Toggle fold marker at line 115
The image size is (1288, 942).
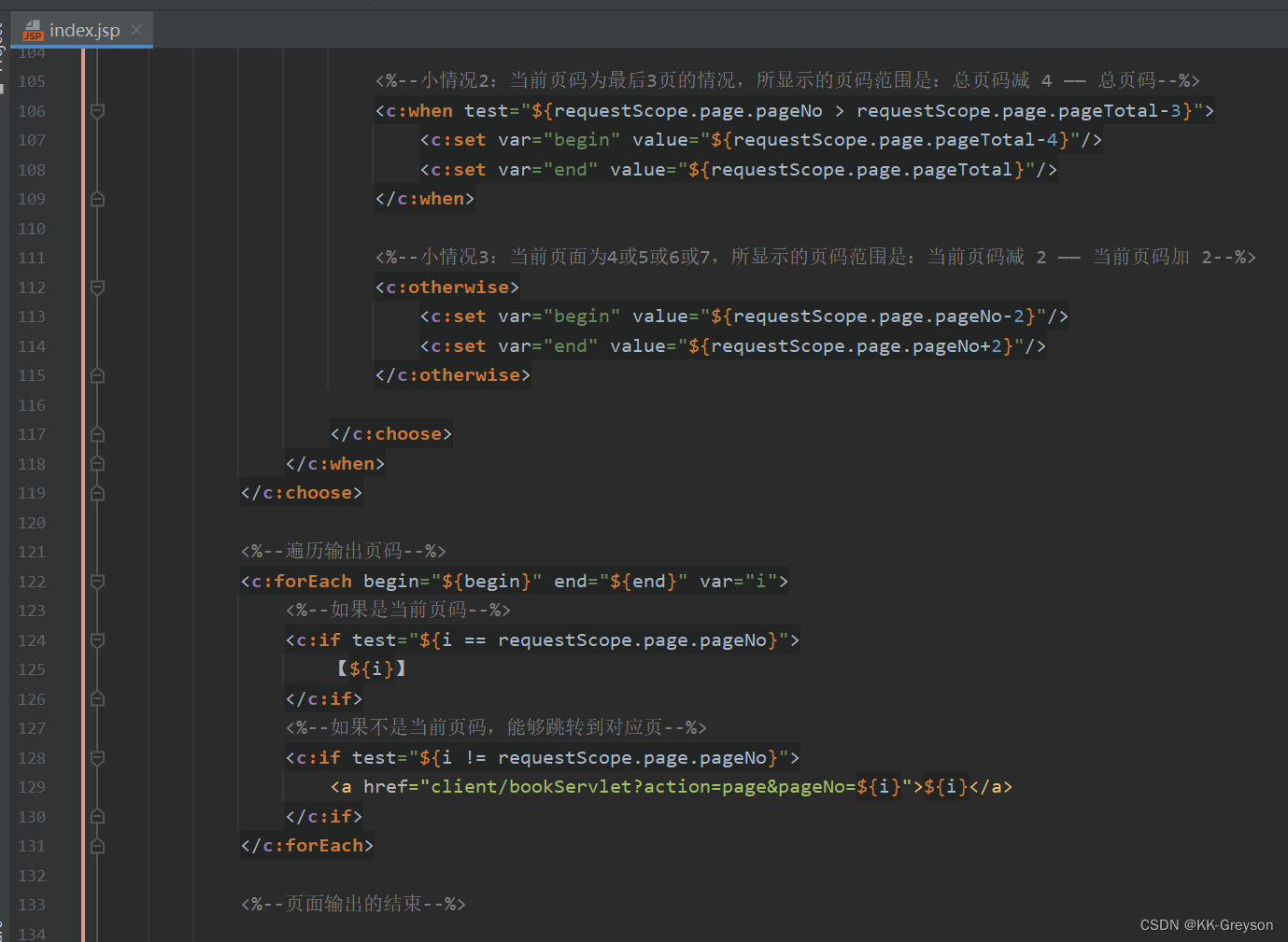pos(97,375)
